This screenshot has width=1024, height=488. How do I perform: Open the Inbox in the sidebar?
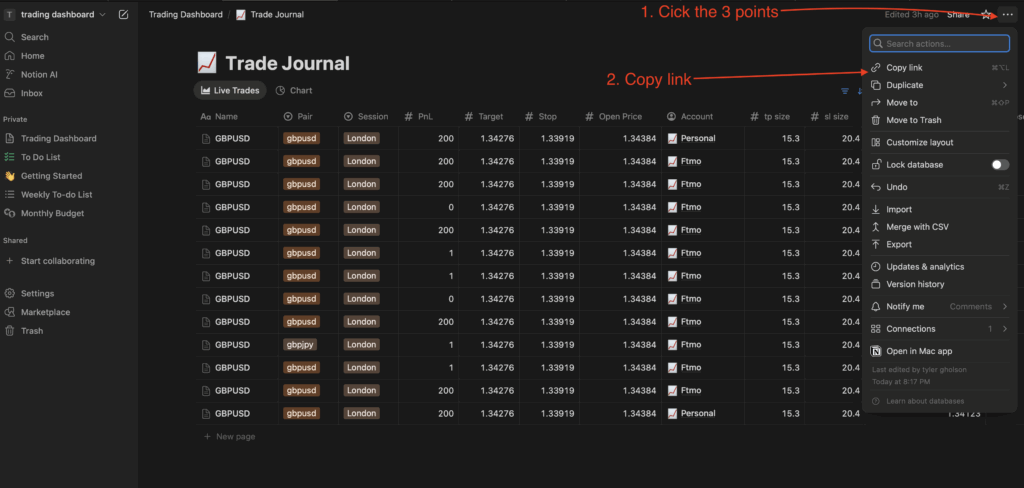[31, 93]
